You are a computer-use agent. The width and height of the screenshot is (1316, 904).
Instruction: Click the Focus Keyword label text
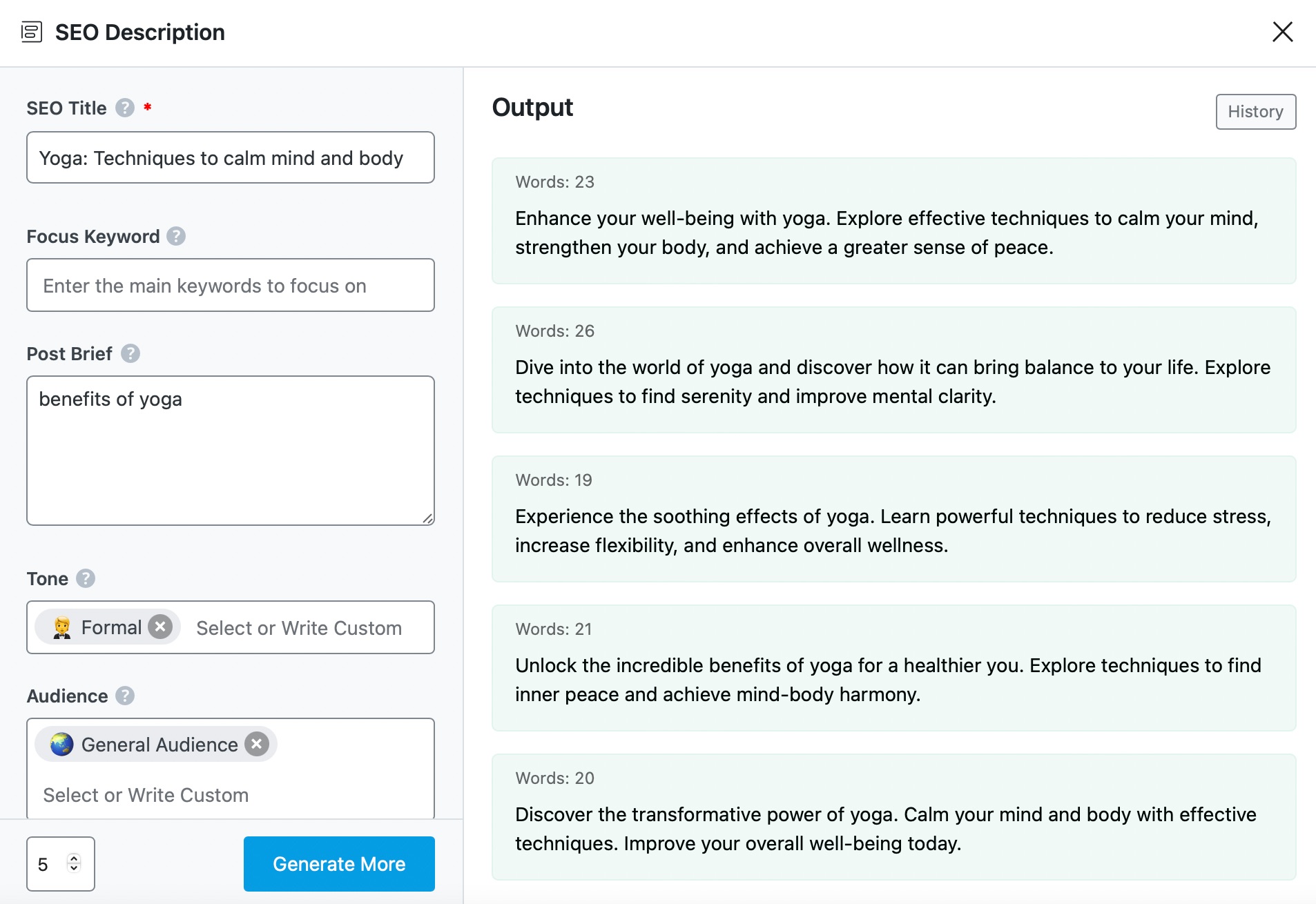(93, 237)
